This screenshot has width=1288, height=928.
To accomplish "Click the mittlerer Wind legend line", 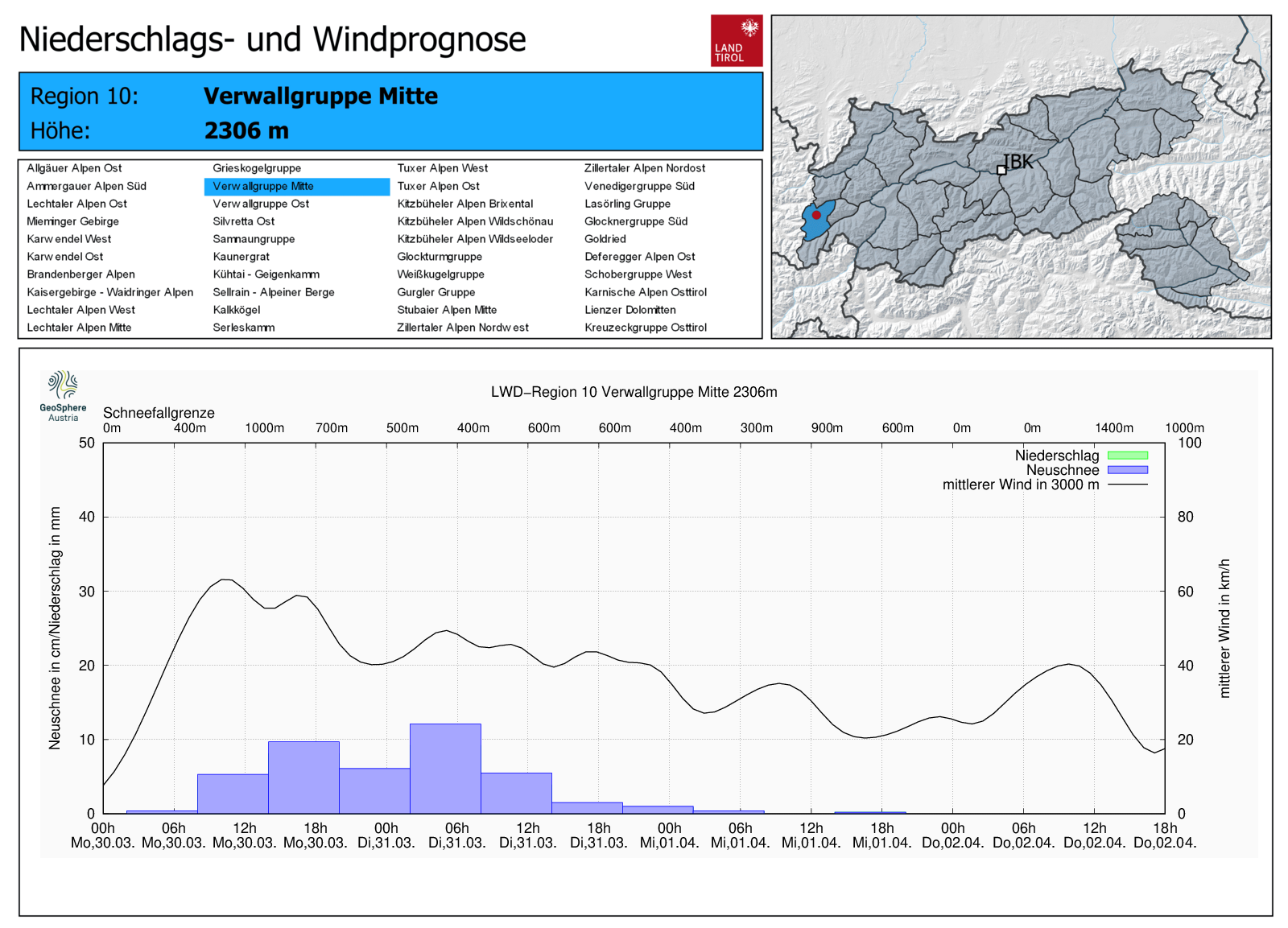I will point(1127,485).
